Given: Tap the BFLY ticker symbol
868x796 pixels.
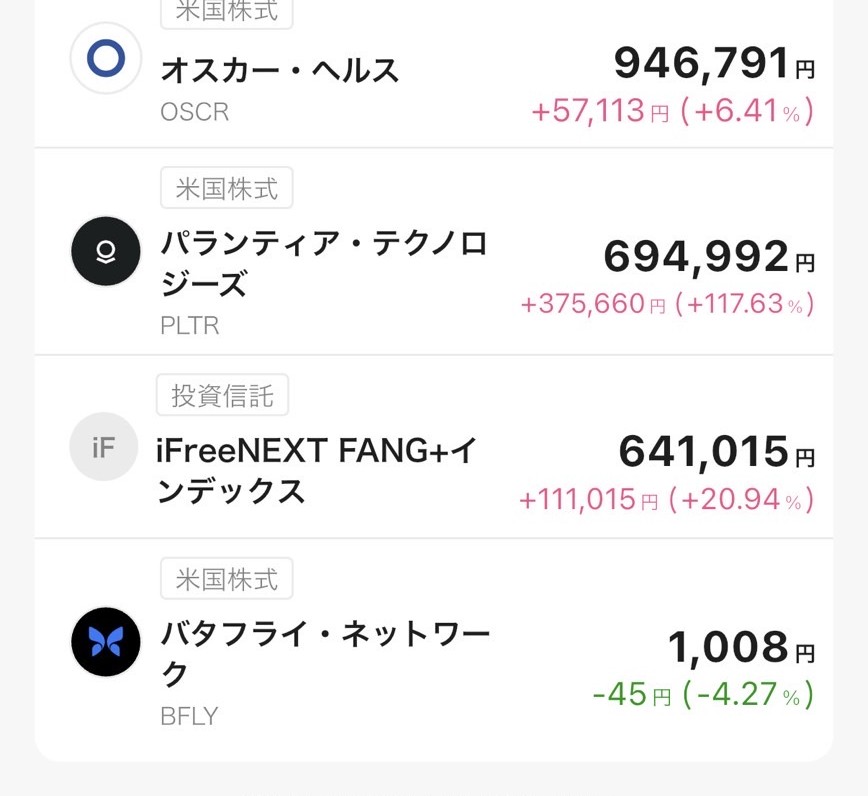Looking at the screenshot, I should click(189, 716).
